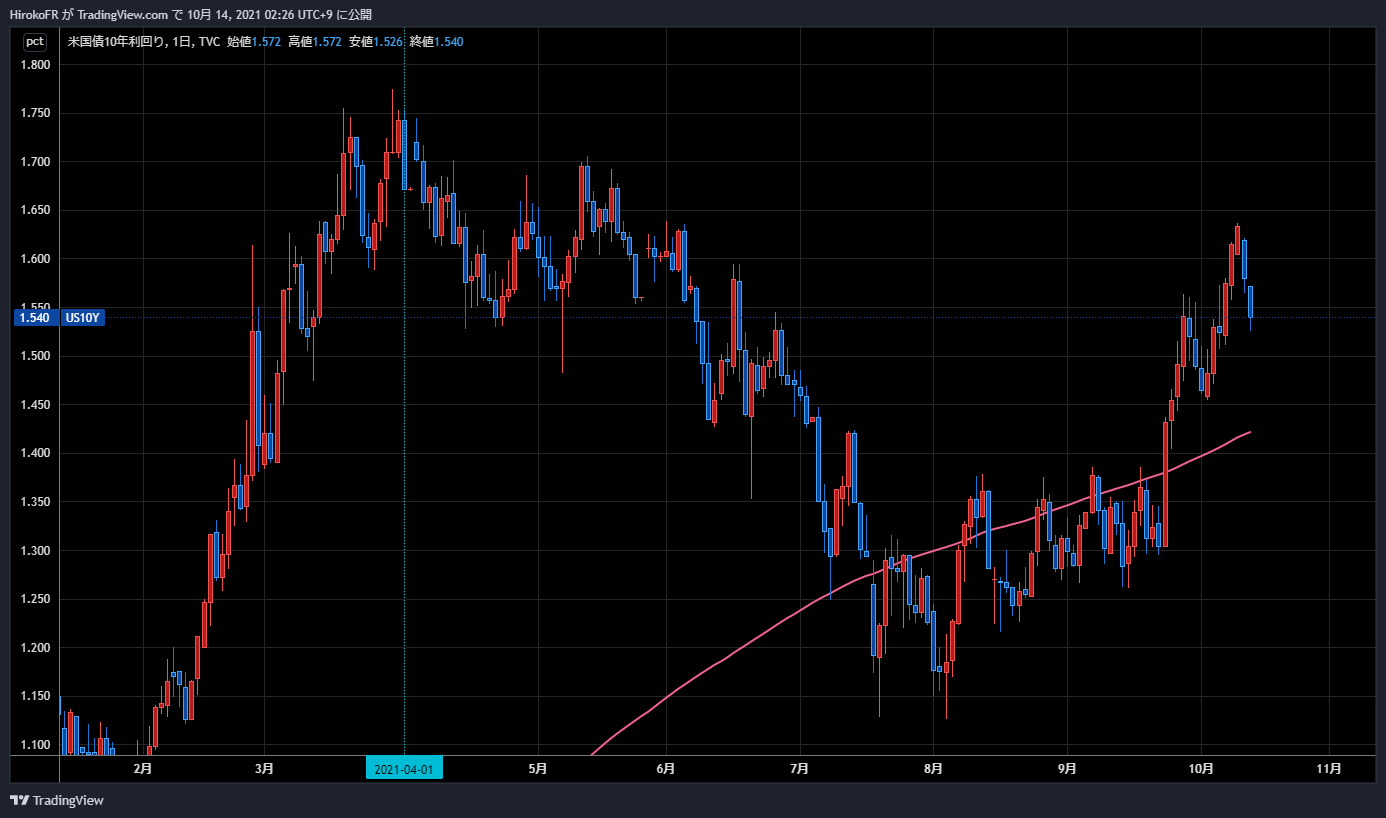The image size is (1386, 818).
Task: Click the 安値 1.526 low value
Action: [376, 41]
